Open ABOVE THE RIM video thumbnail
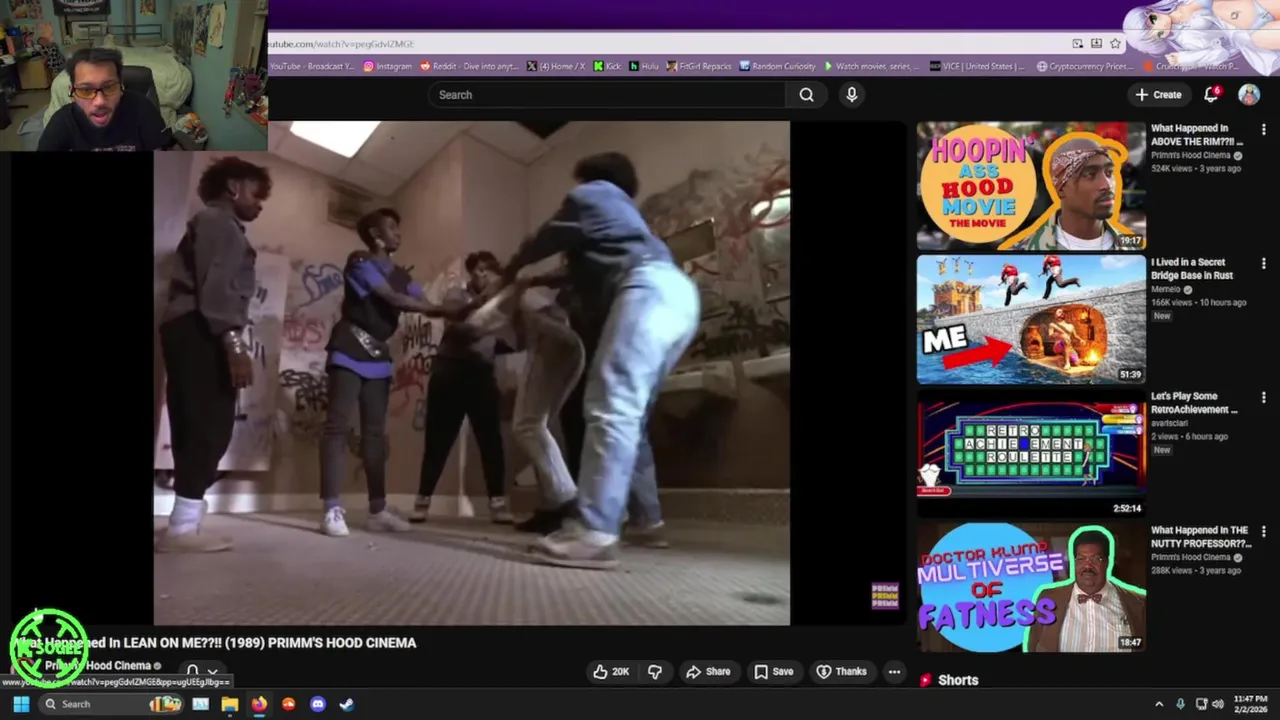 [x=1031, y=186]
